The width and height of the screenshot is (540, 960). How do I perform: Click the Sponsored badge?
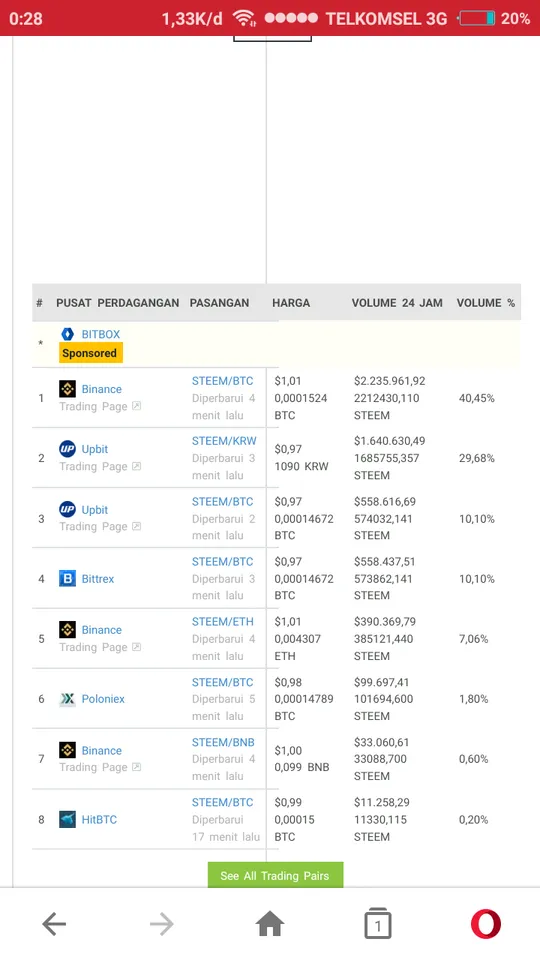[91, 353]
